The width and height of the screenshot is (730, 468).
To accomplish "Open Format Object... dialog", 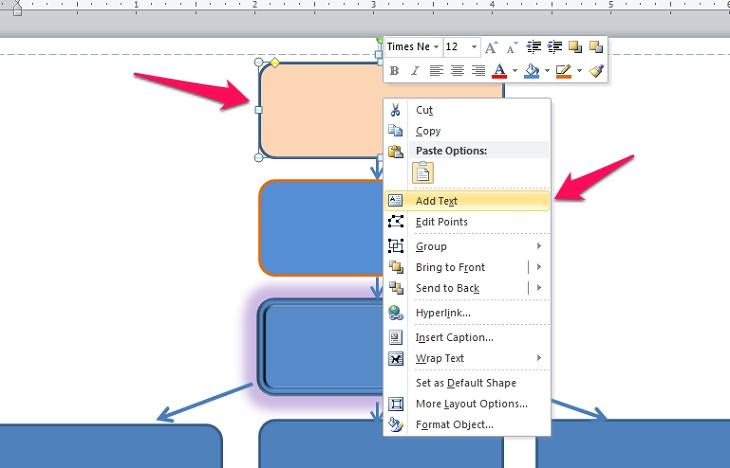I will coord(454,425).
